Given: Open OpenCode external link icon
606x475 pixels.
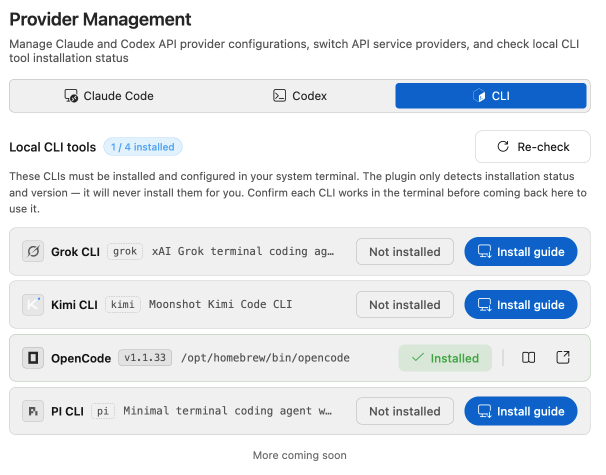Looking at the screenshot, I should [x=563, y=358].
